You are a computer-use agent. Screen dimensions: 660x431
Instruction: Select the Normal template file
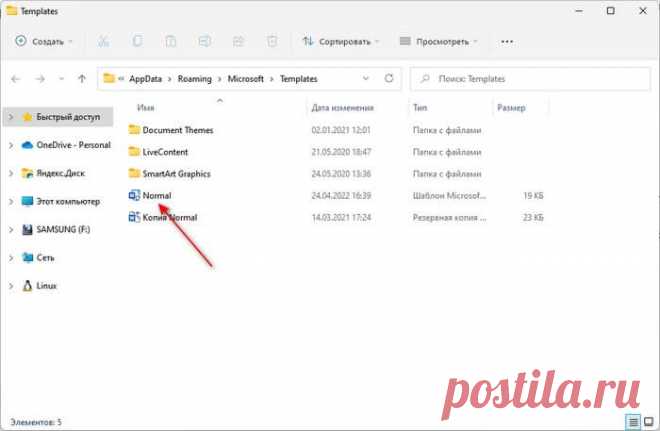pos(157,196)
